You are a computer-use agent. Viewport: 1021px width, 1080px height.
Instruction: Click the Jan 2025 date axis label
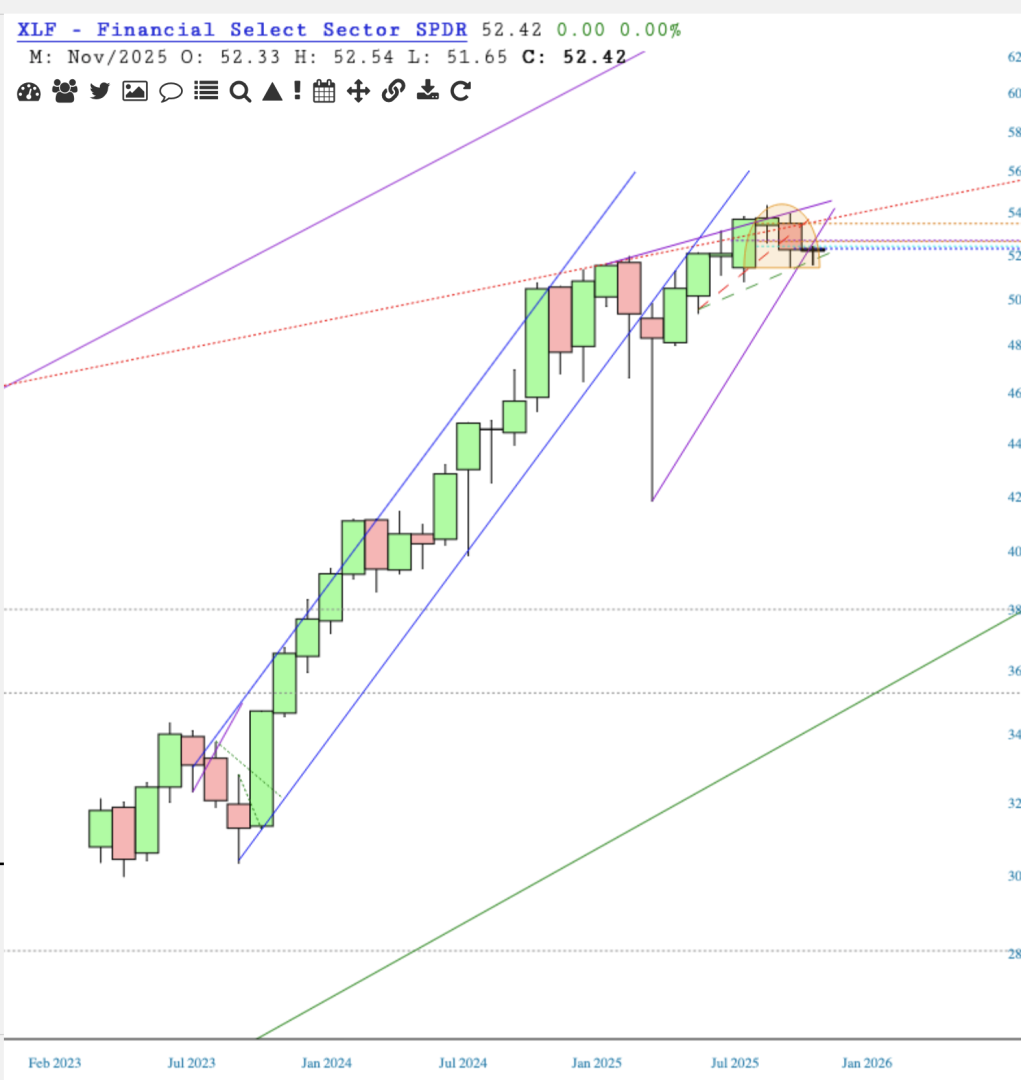click(597, 1063)
